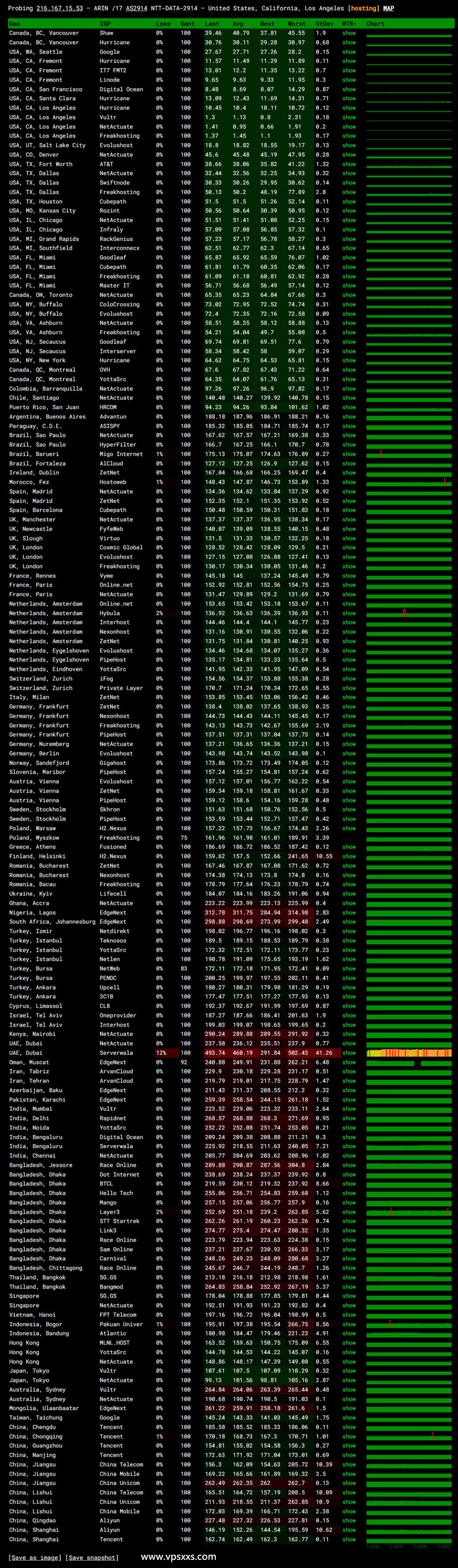Select the Cosmic Global ISP cell

point(121,547)
